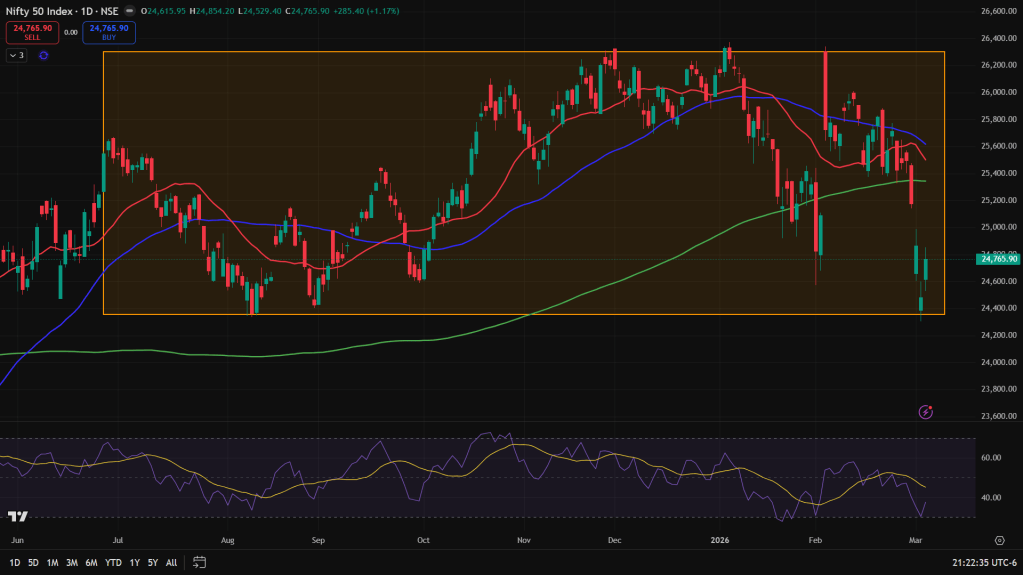Open timezone menu showing 21:22:35 UTC-6

(984, 563)
